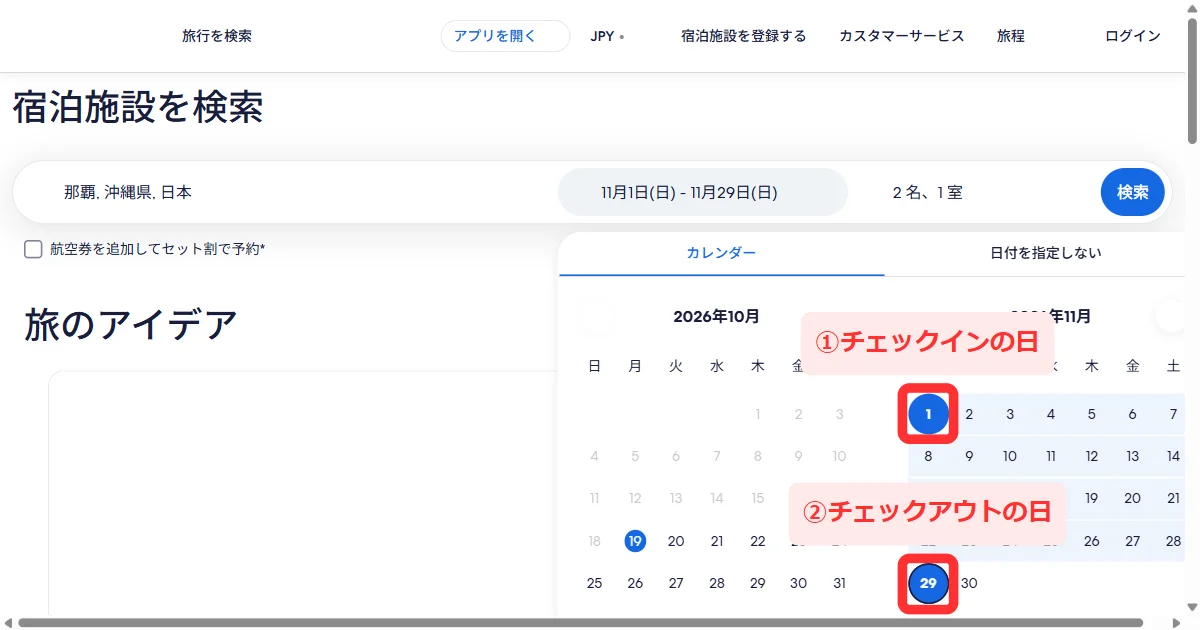Click the blue 検索 button
Image resolution: width=1200 pixels, height=630 pixels.
[x=1132, y=192]
